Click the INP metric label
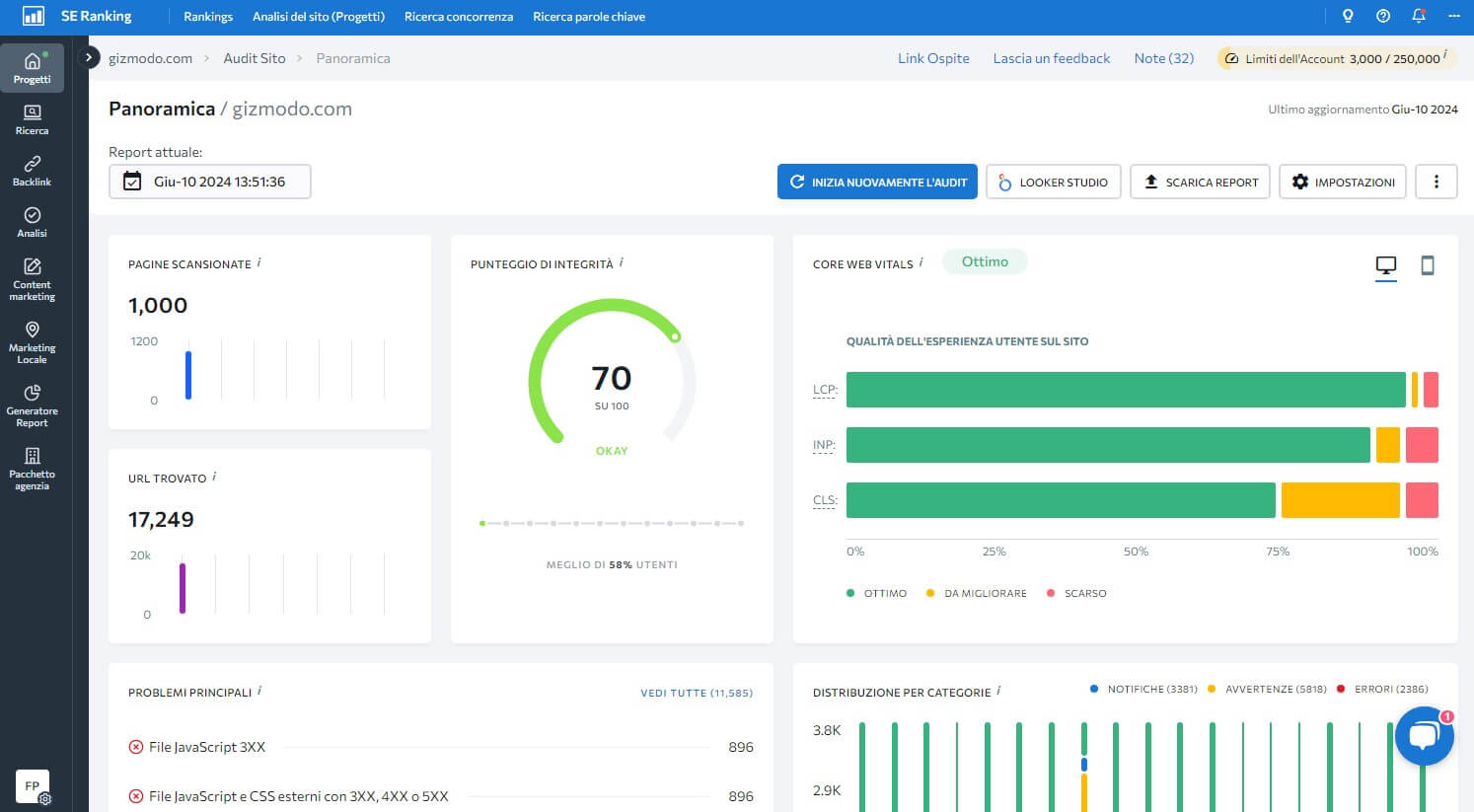 [824, 445]
